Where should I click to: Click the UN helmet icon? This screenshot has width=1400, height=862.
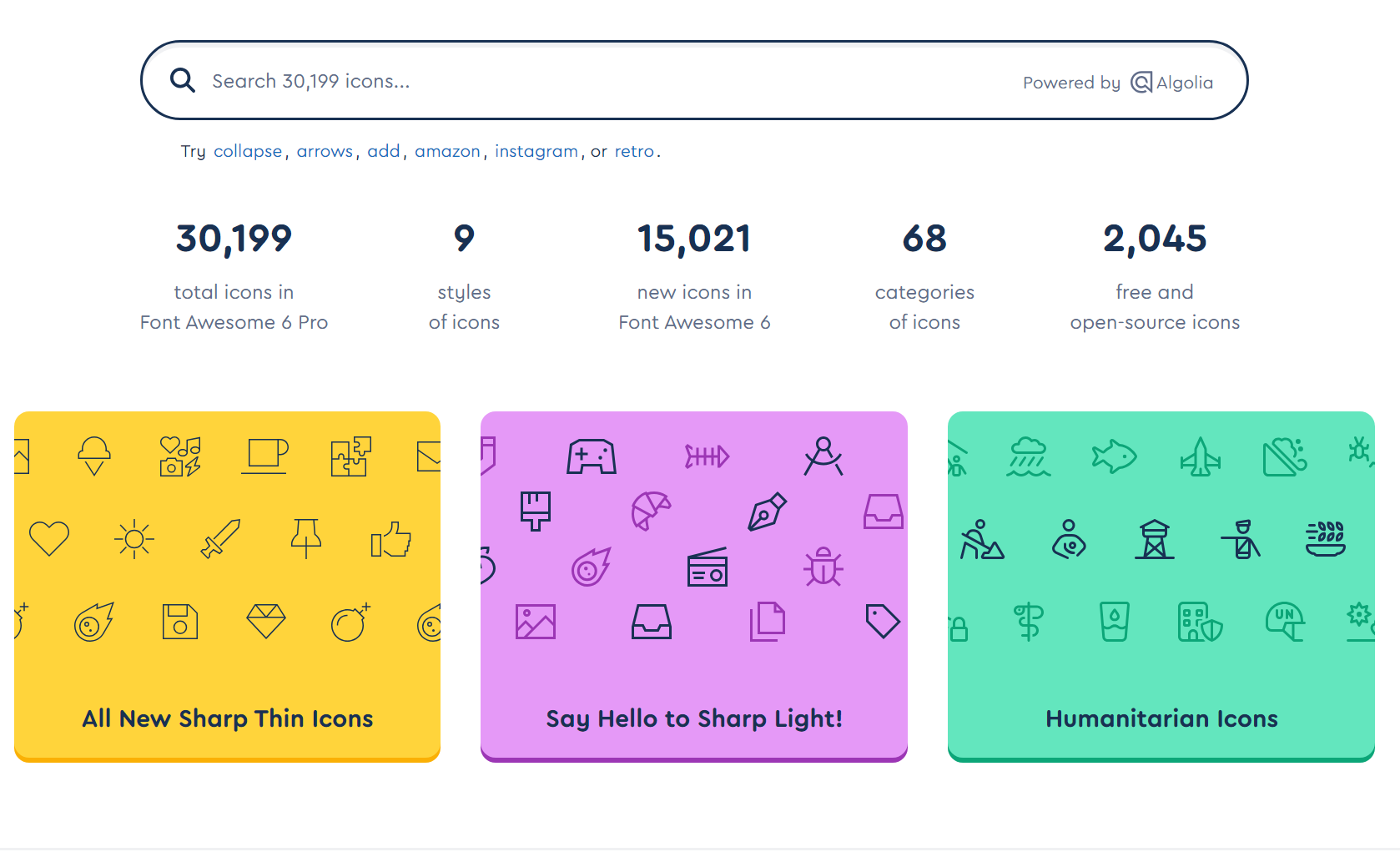click(x=1286, y=622)
